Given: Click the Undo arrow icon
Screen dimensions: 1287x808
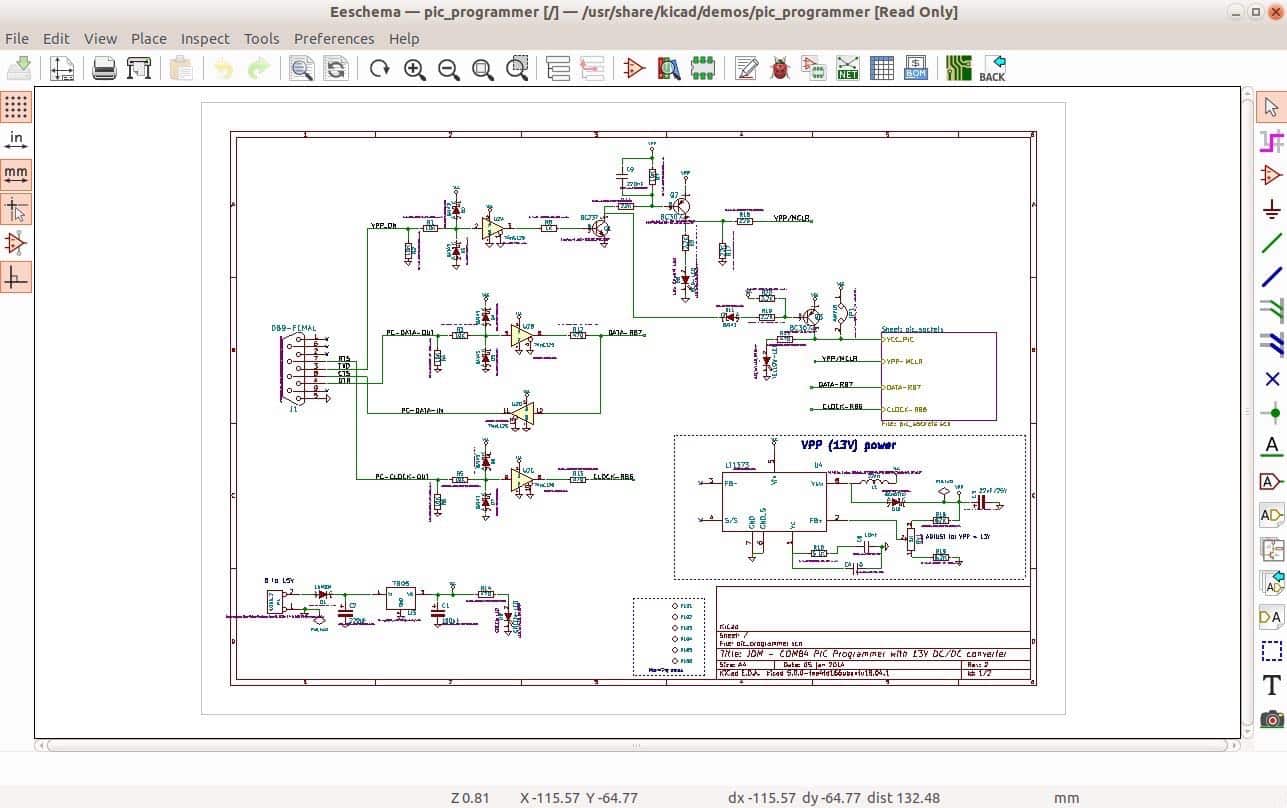Looking at the screenshot, I should coord(223,68).
